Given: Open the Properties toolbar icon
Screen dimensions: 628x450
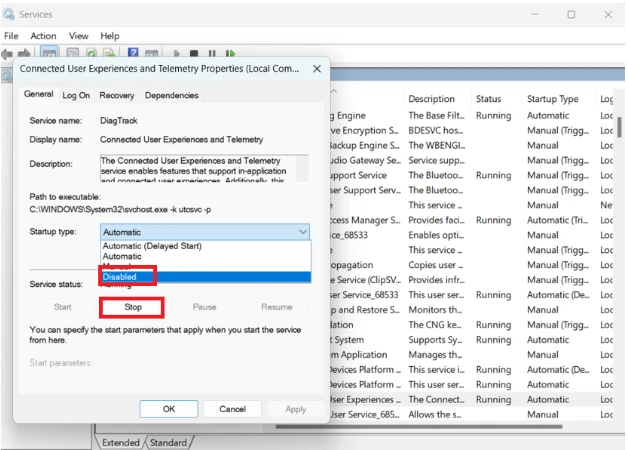Looking at the screenshot, I should coord(72,53).
